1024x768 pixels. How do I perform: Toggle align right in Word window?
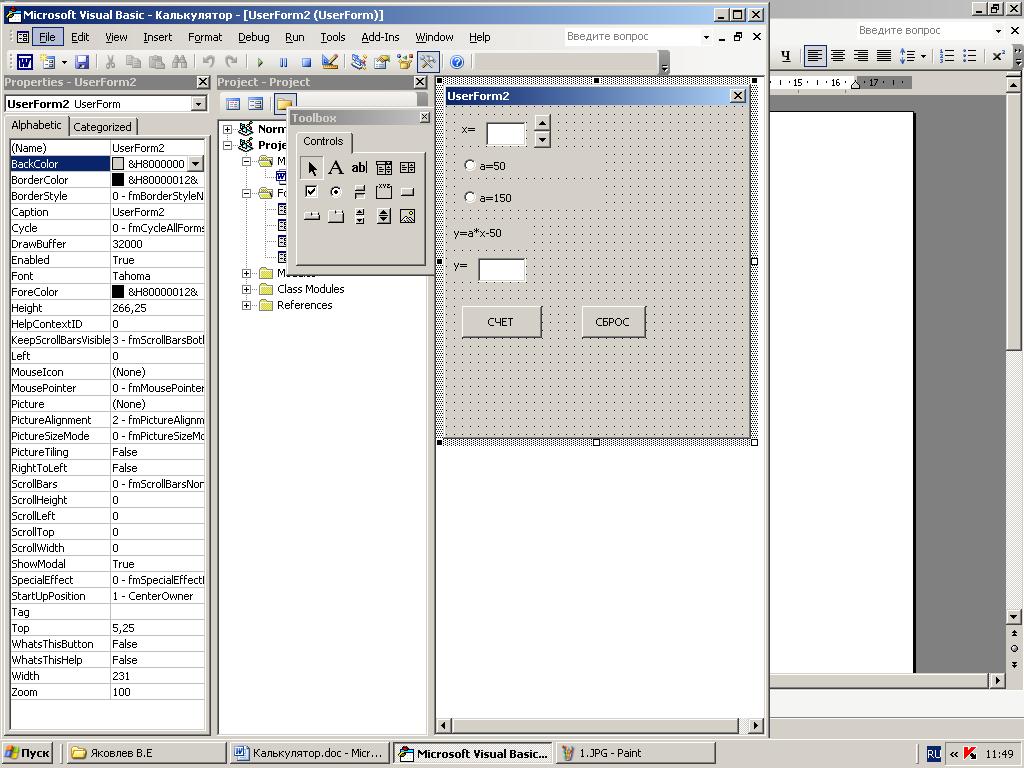(861, 56)
